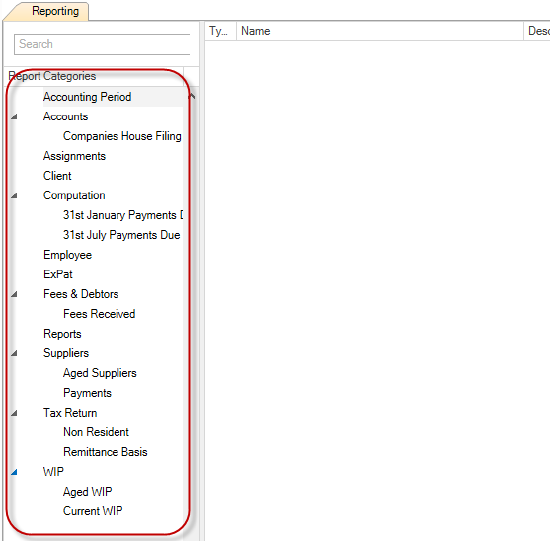Viewport: 550px width, 541px height.
Task: Sort by the Name column header
Action: 380,31
